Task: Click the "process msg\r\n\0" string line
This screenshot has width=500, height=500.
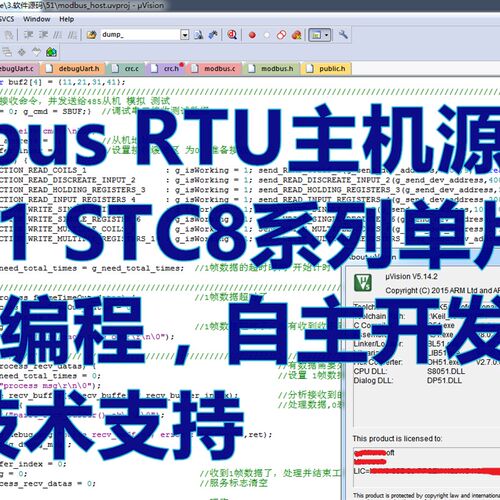Action: click(x=50, y=386)
